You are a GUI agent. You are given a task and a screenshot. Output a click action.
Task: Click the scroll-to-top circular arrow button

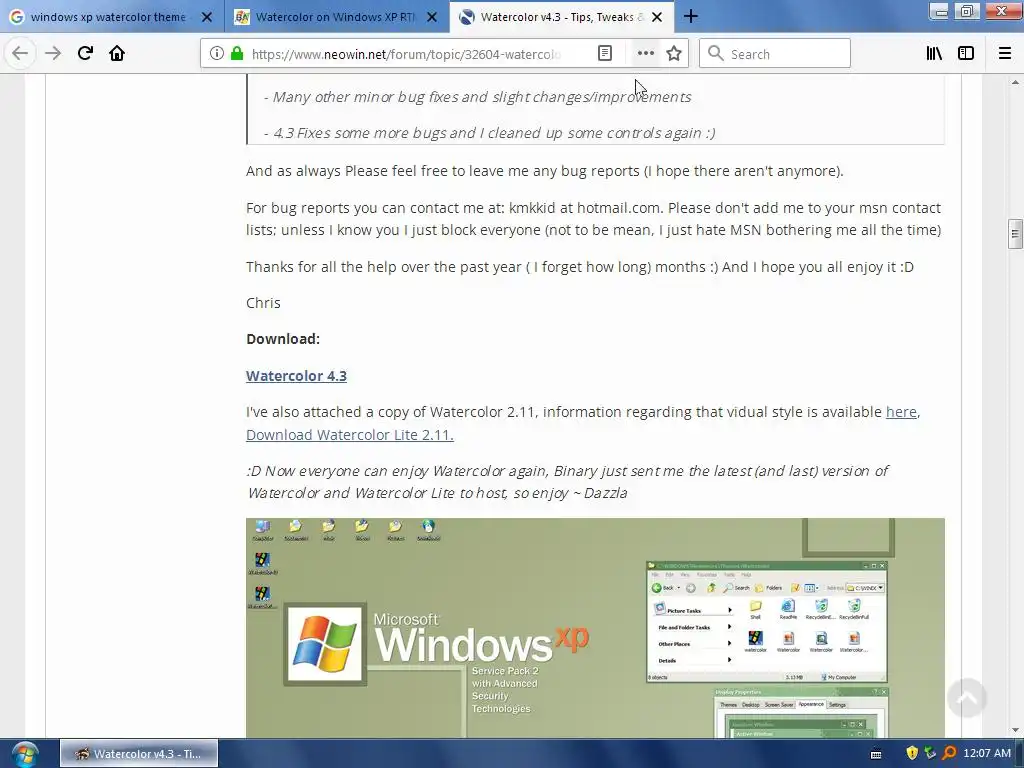point(967,697)
